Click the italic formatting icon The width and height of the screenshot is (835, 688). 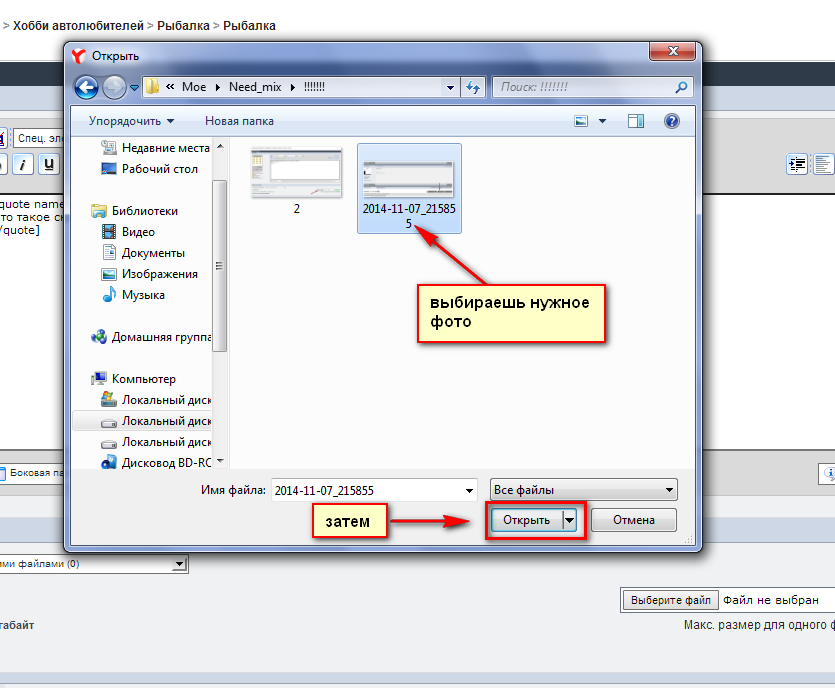[x=23, y=164]
